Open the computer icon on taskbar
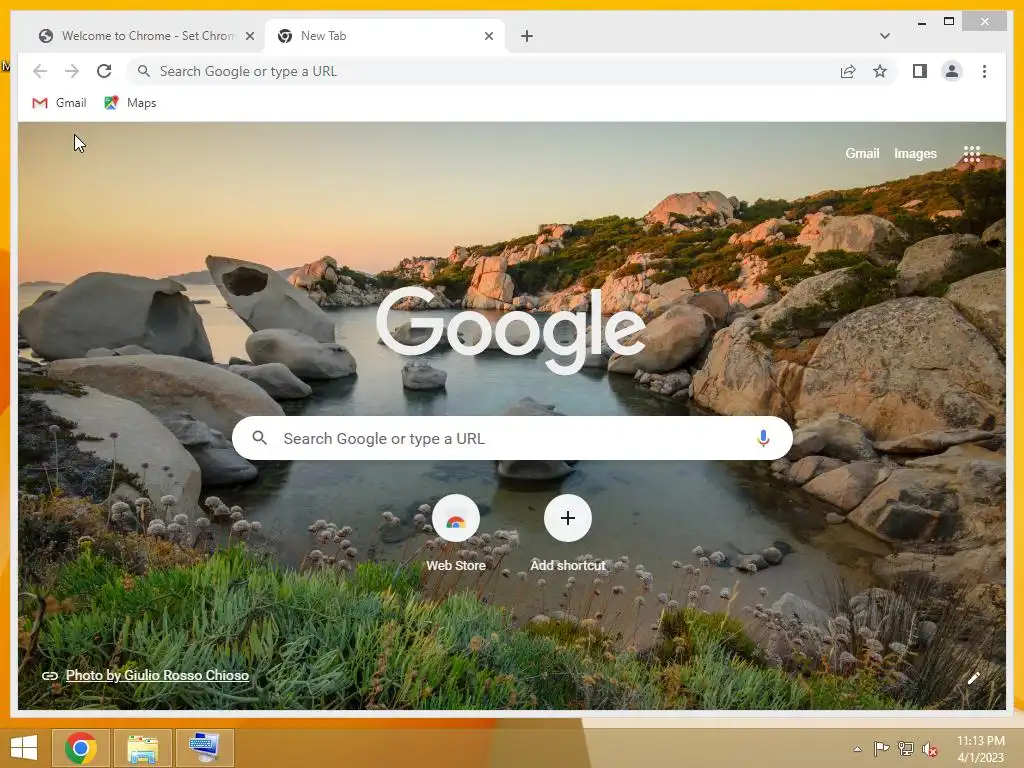Image resolution: width=1024 pixels, height=768 pixels. point(204,748)
